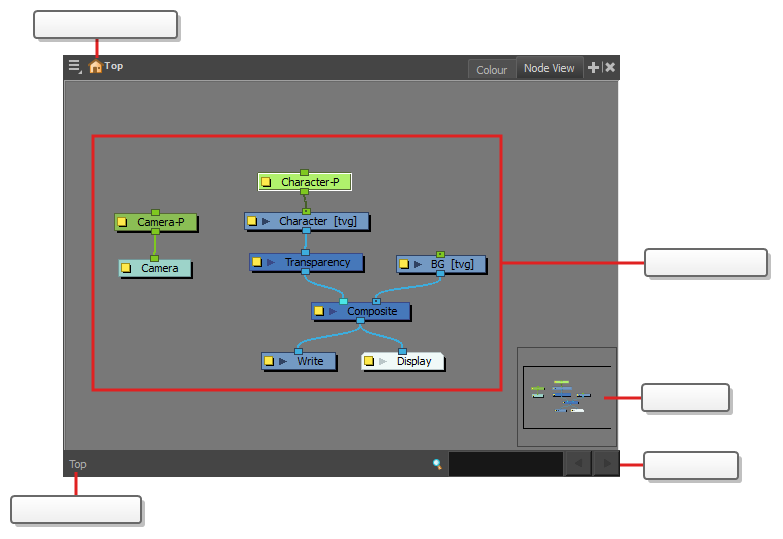This screenshot has width=783, height=539.
Task: Toggle the yellow square on Transparency node
Action: 257,262
